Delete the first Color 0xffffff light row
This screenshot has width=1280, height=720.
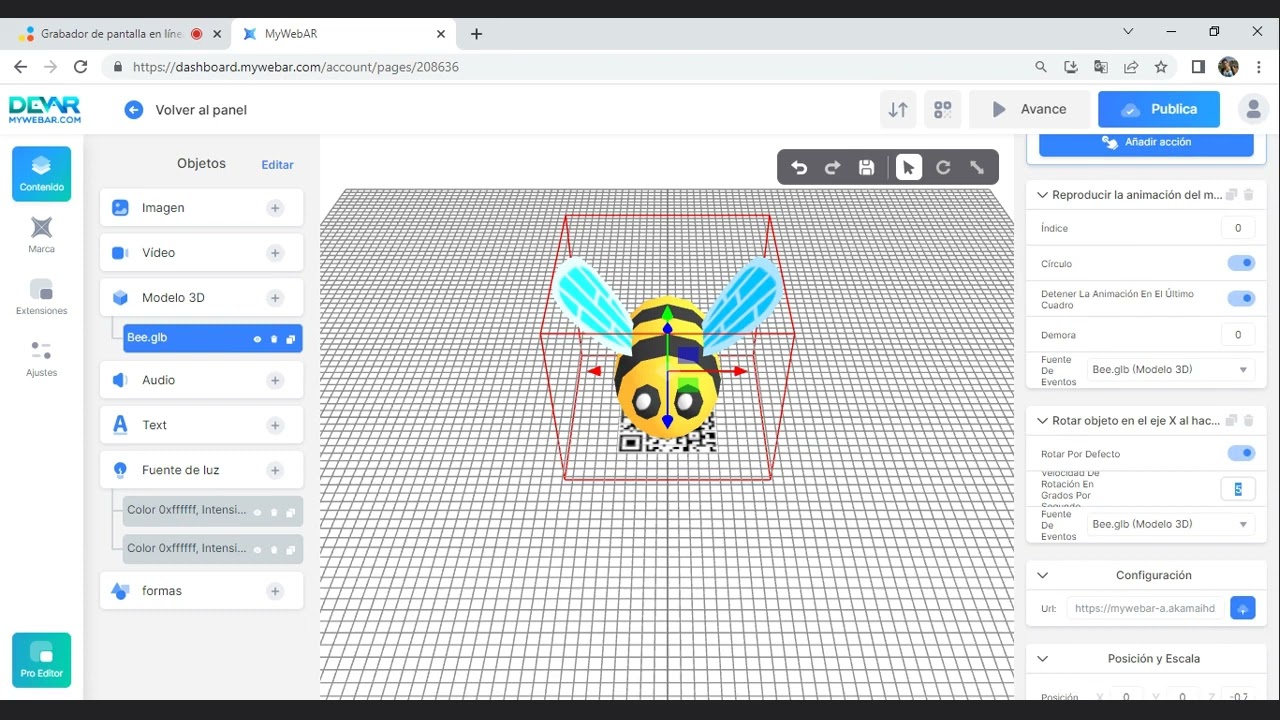pyautogui.click(x=274, y=512)
